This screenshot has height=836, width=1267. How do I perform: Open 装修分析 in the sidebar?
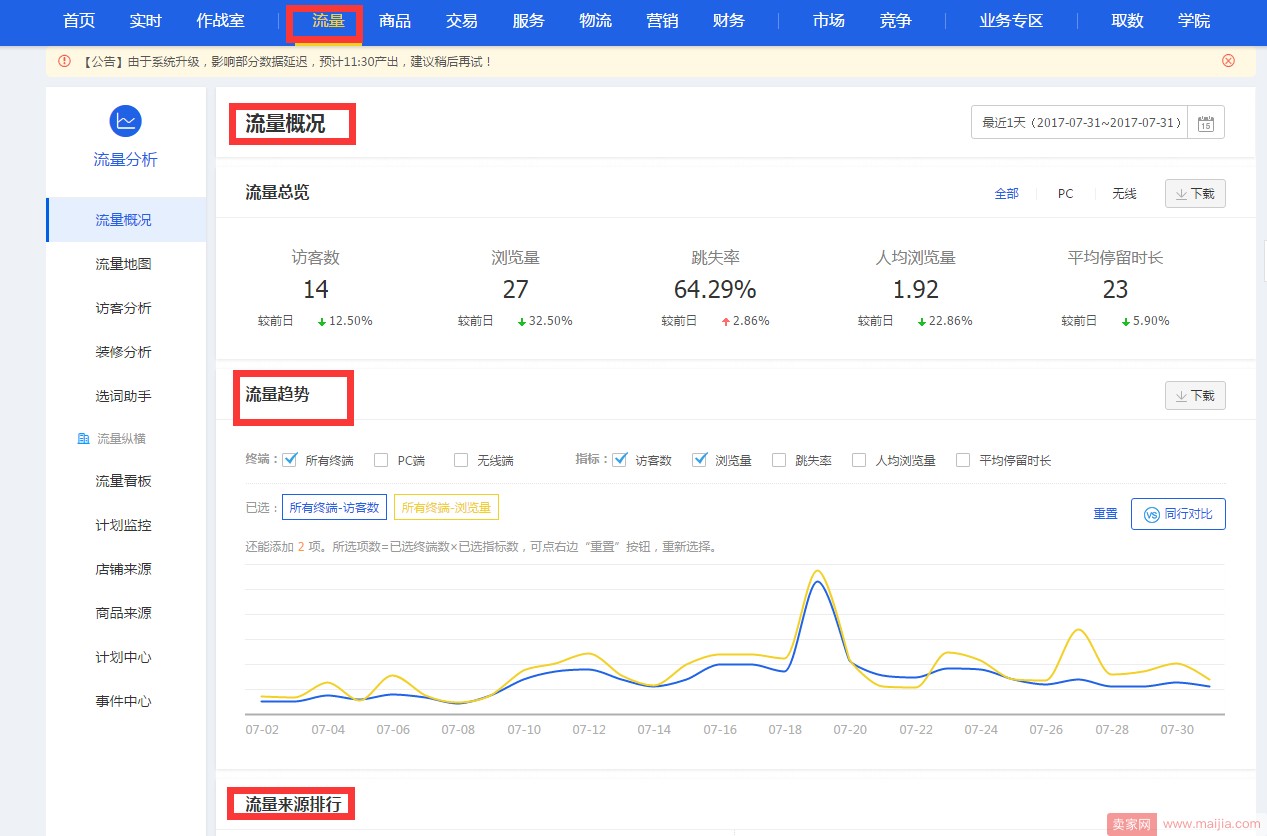pos(126,352)
